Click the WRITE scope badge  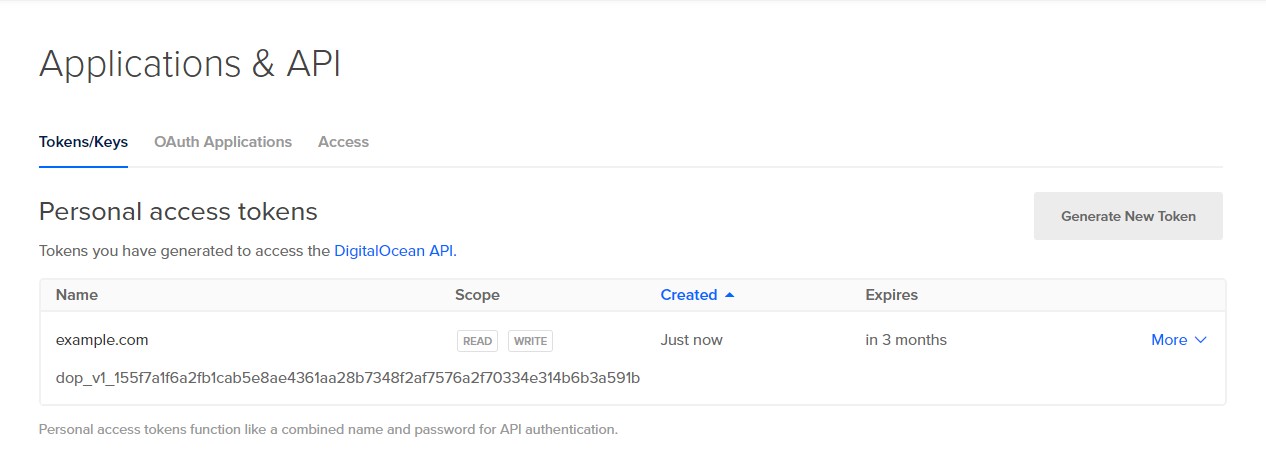(x=530, y=341)
